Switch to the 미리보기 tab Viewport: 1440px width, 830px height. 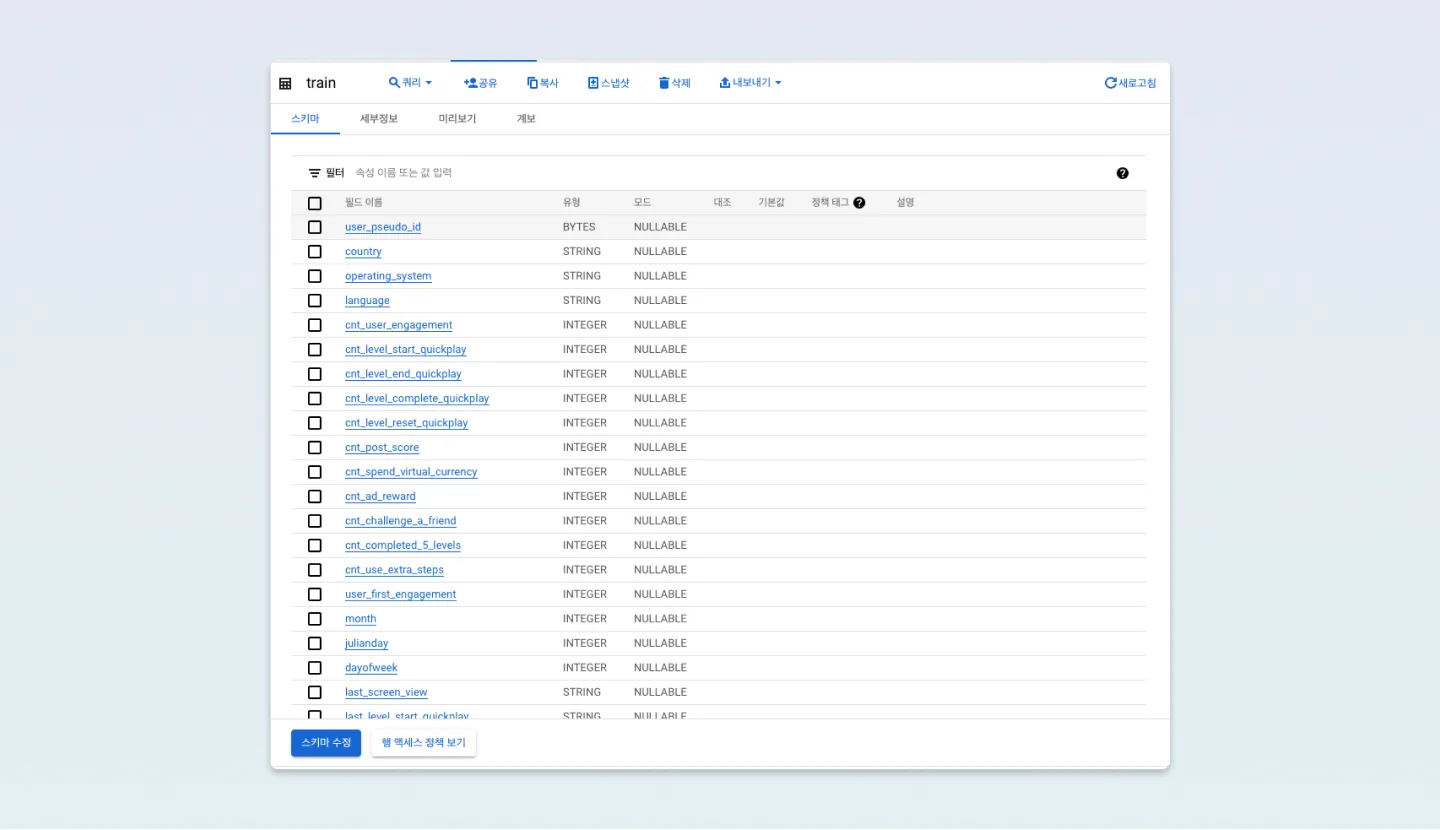coord(457,118)
